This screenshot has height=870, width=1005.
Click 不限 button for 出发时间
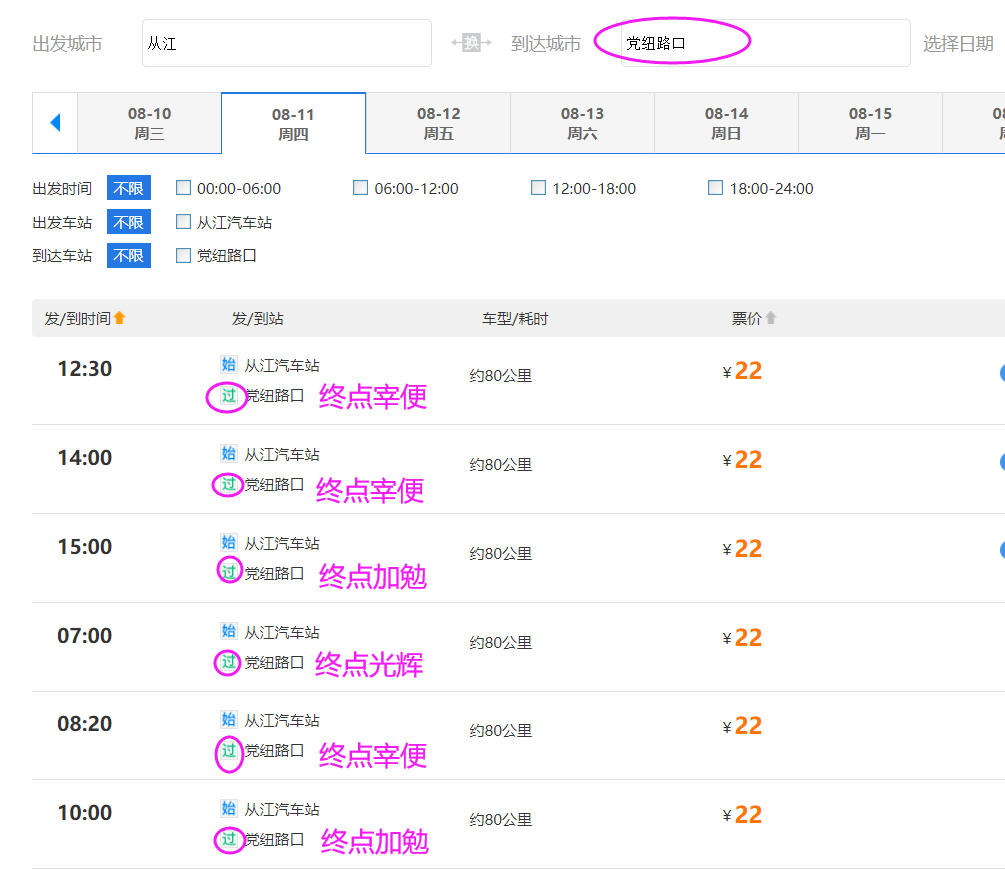[x=128, y=188]
